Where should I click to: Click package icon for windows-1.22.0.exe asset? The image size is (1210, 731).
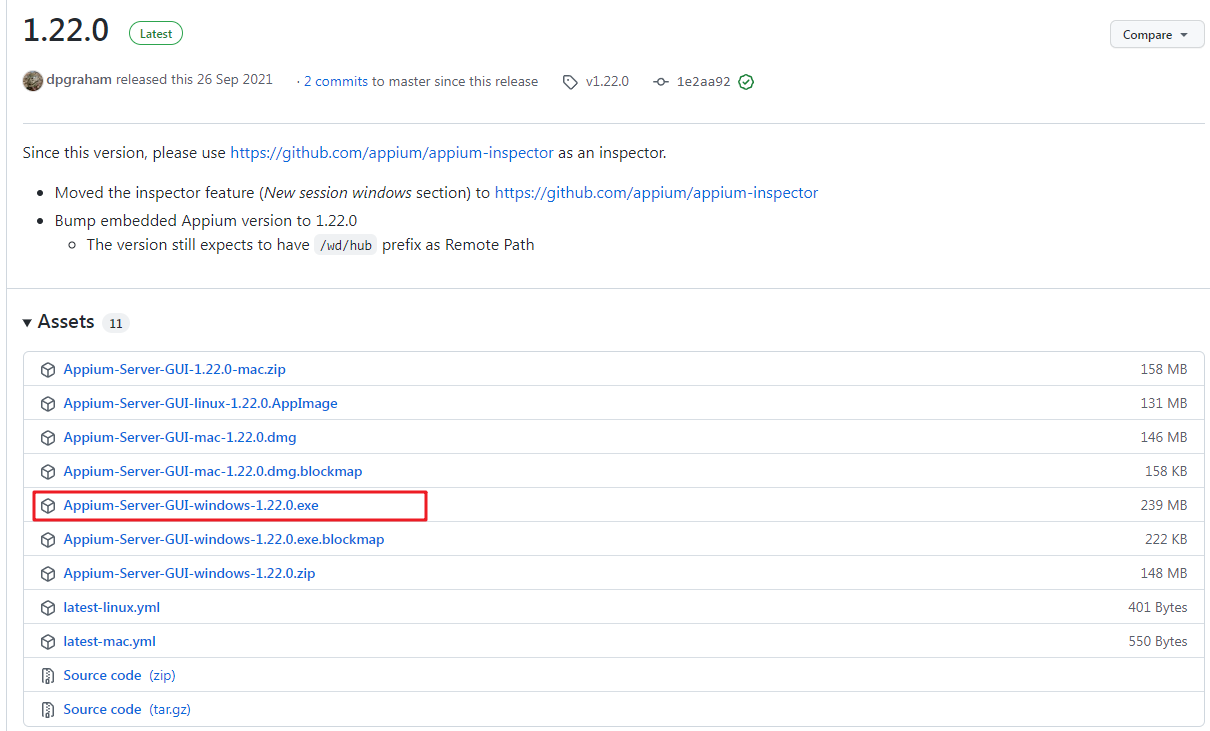pos(47,506)
